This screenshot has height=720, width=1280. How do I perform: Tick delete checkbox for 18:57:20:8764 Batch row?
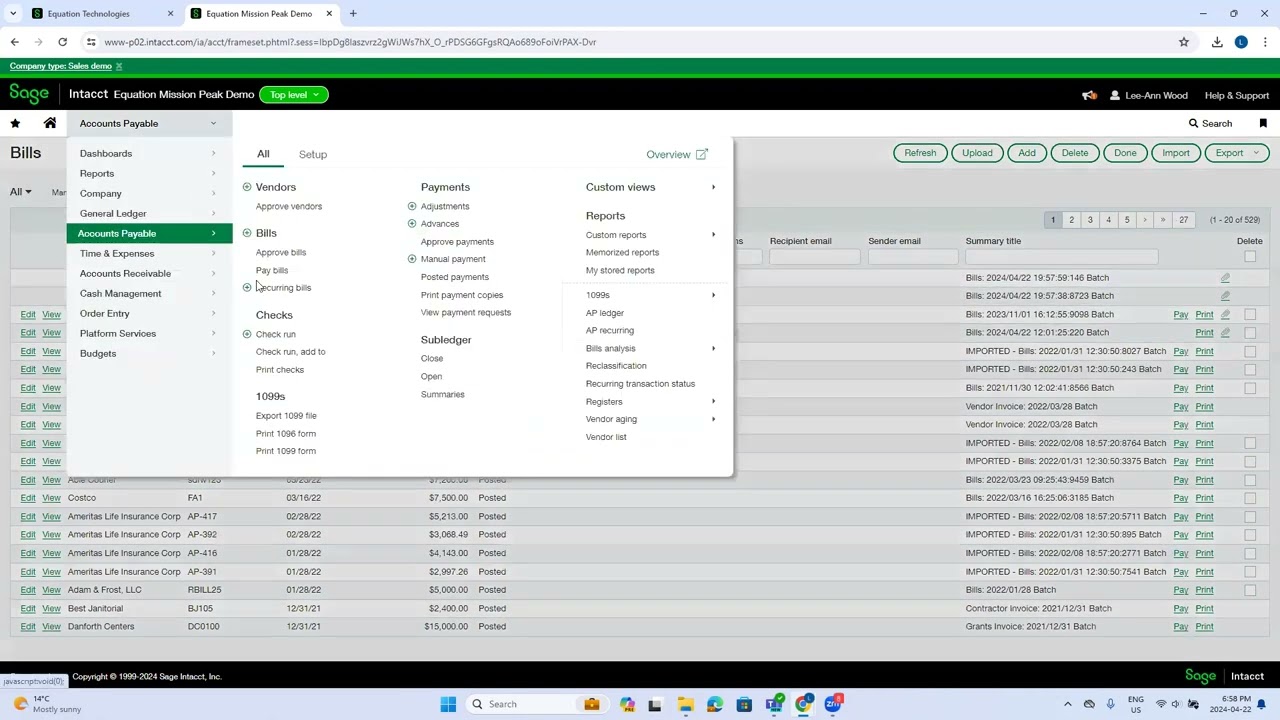click(x=1250, y=443)
